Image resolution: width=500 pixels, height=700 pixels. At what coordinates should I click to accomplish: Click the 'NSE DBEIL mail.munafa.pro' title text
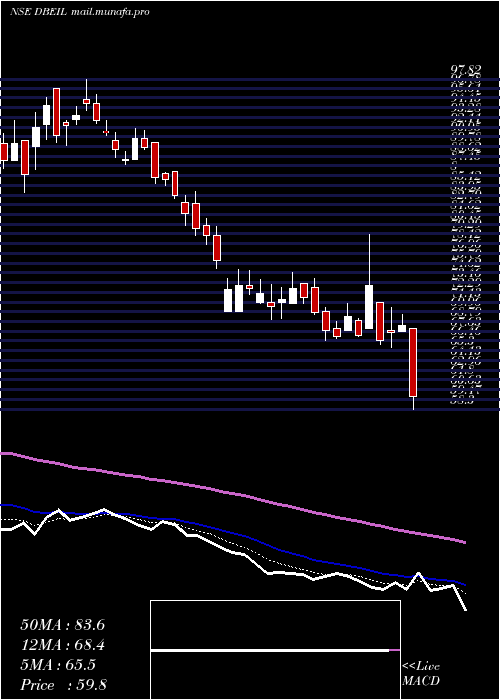pyautogui.click(x=79, y=12)
